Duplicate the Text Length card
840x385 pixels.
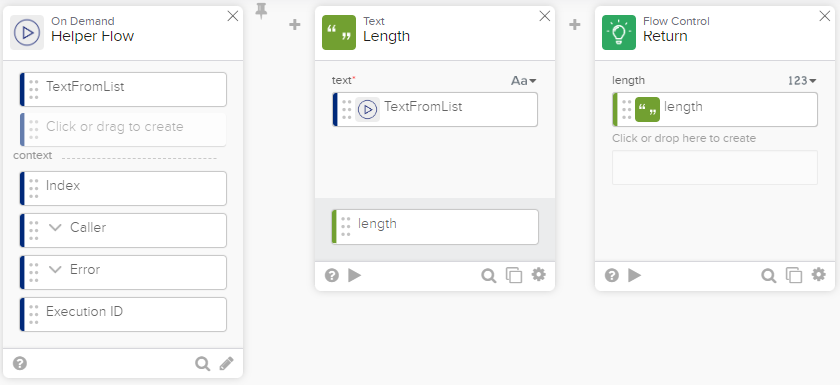click(514, 276)
